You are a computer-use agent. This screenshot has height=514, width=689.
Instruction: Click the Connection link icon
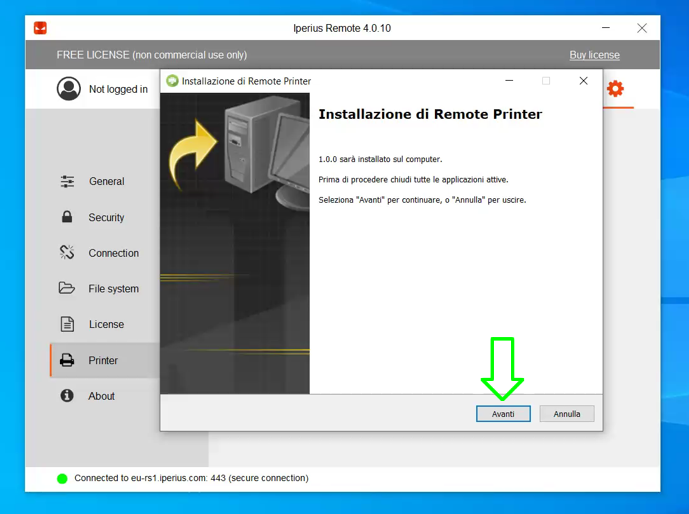[67, 253]
